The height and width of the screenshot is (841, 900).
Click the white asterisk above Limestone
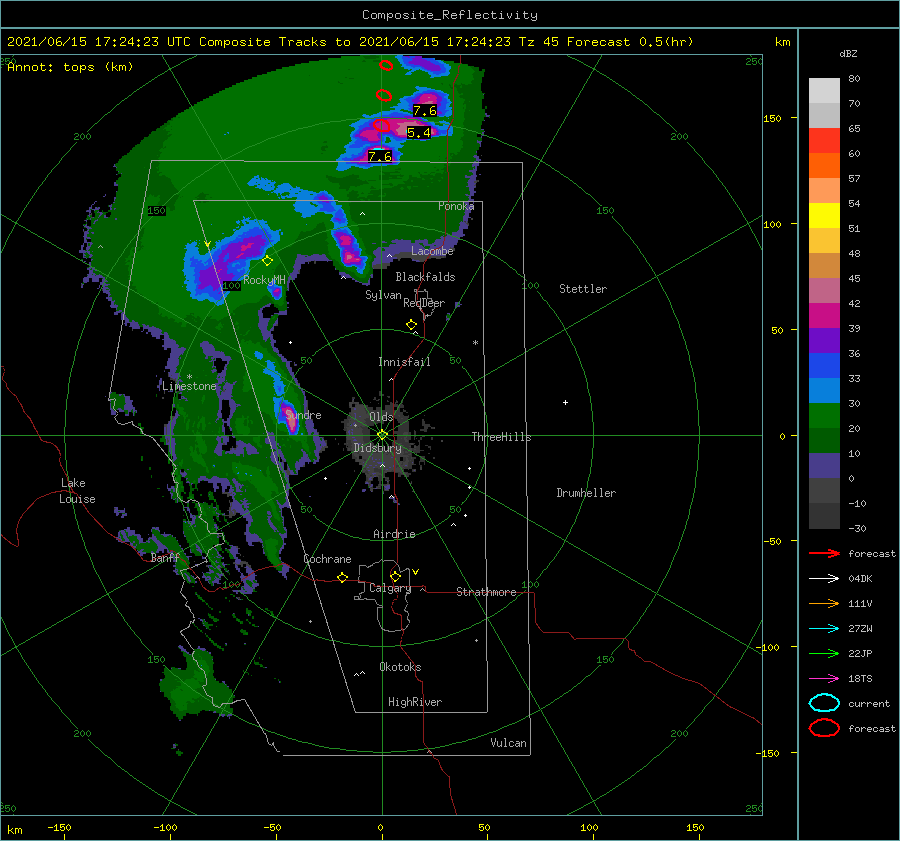pyautogui.click(x=189, y=377)
